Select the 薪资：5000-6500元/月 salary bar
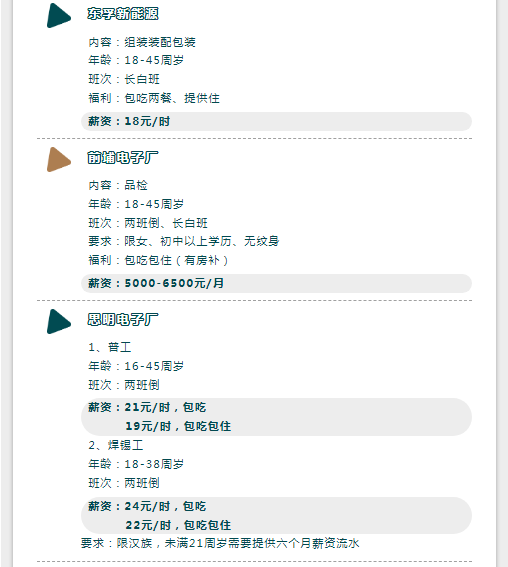 pyautogui.click(x=276, y=283)
